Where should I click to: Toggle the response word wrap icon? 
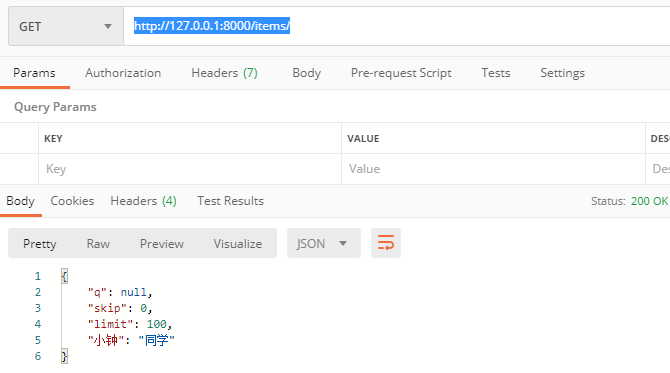coord(385,243)
